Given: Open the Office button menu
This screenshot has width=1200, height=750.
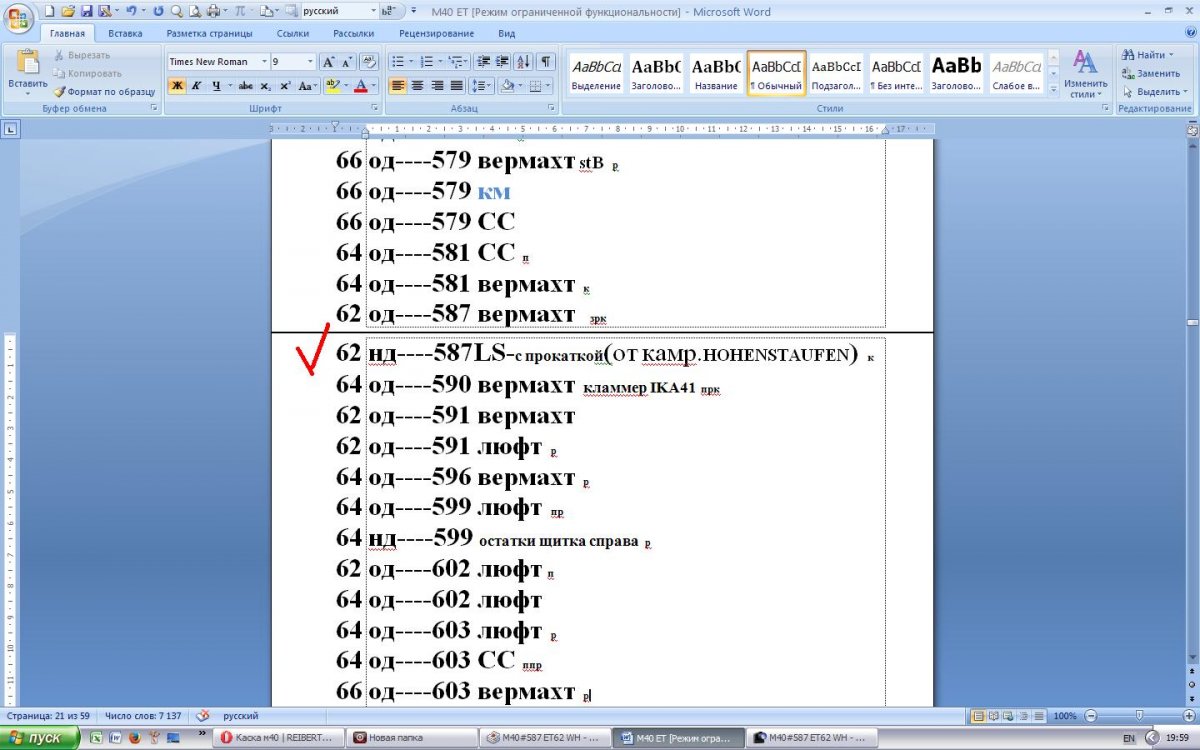Looking at the screenshot, I should 20,18.
